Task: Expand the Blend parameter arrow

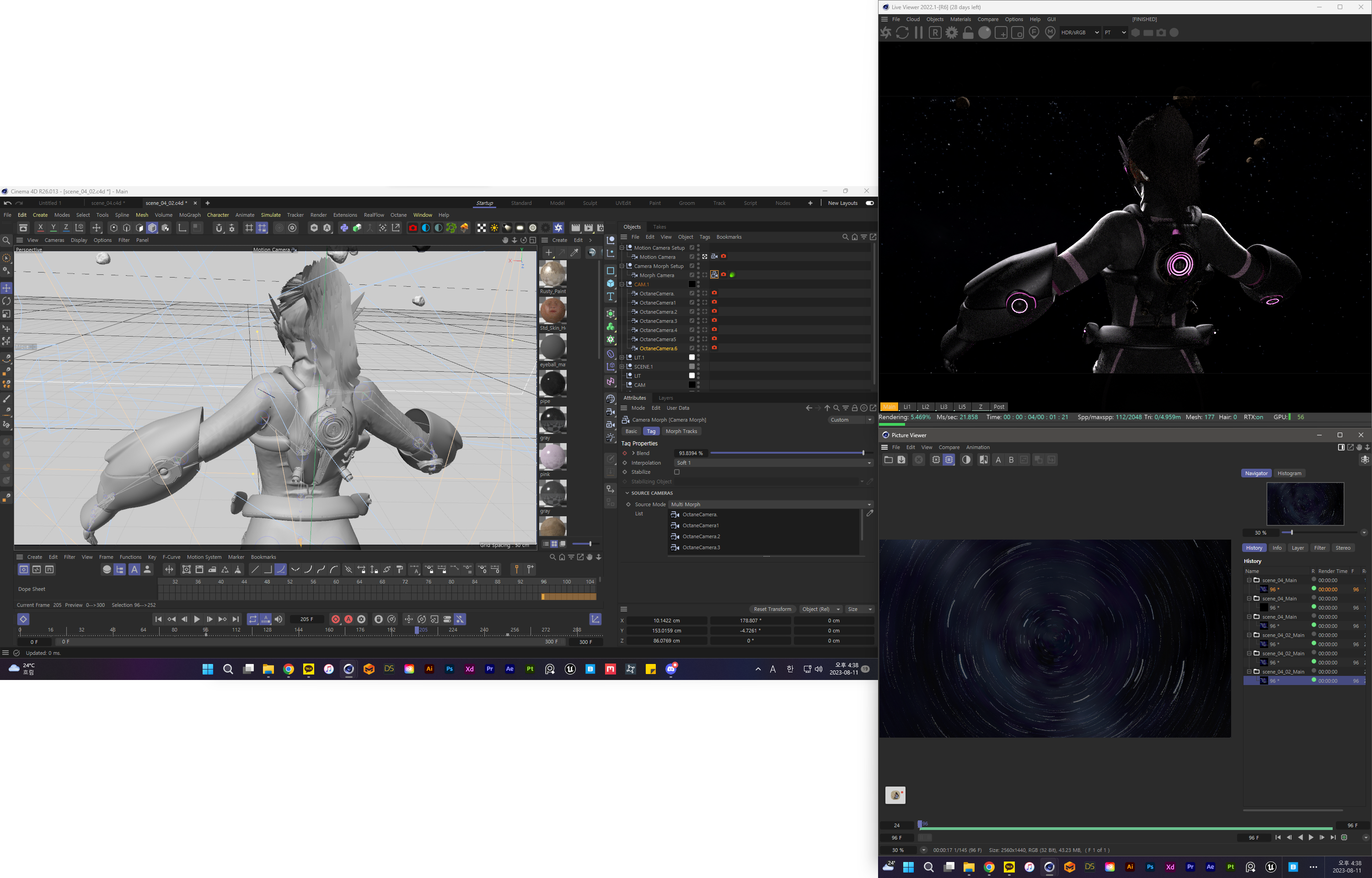Action: [x=633, y=453]
